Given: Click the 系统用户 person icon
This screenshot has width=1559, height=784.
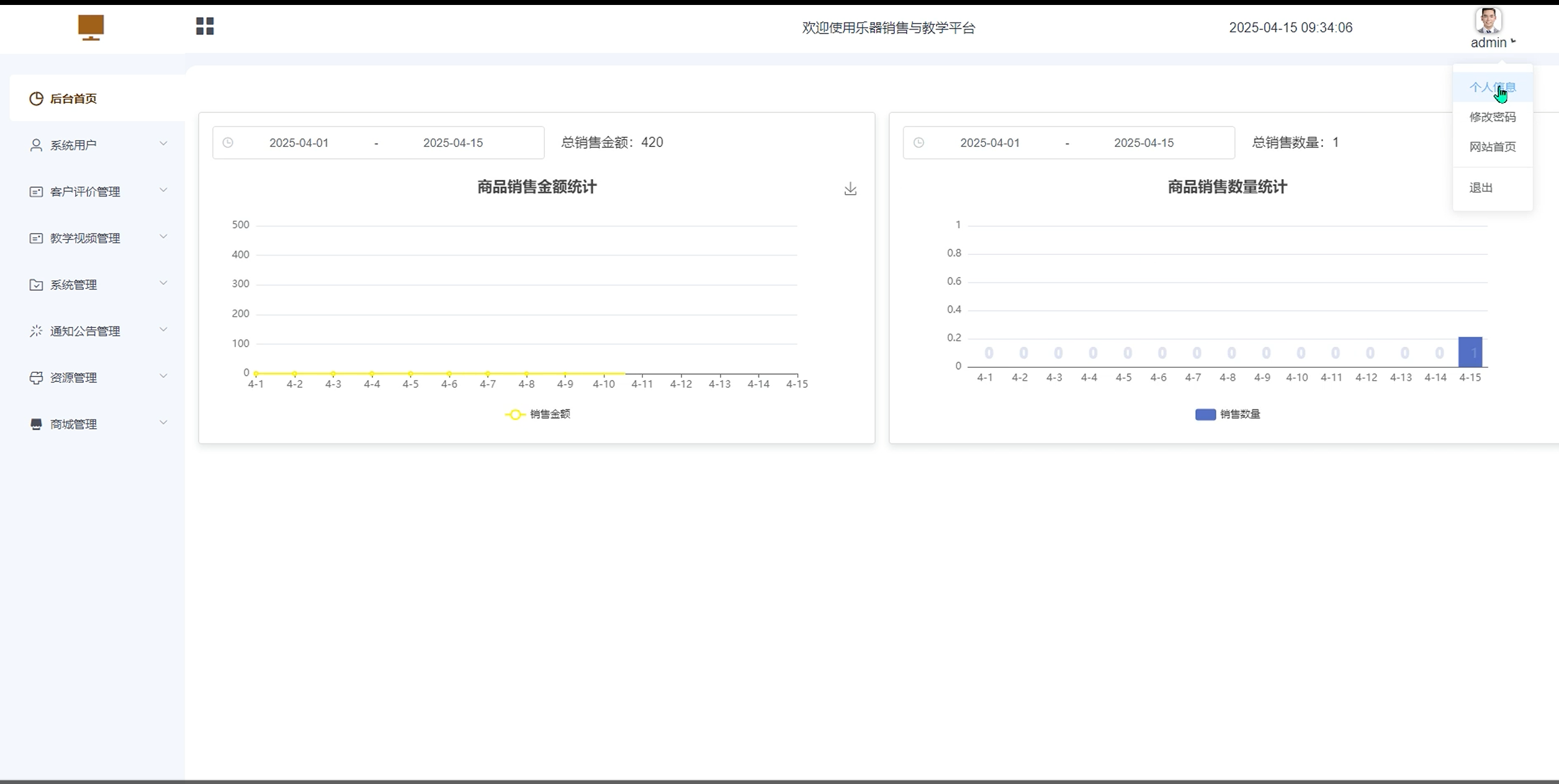Looking at the screenshot, I should tap(36, 145).
